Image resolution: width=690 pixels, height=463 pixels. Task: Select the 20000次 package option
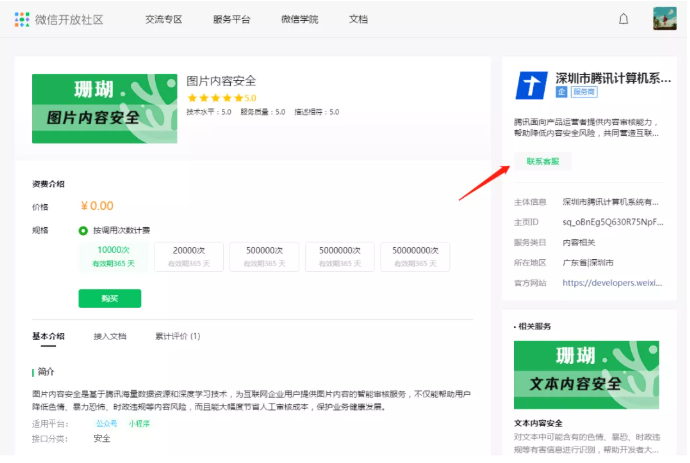pos(189,257)
